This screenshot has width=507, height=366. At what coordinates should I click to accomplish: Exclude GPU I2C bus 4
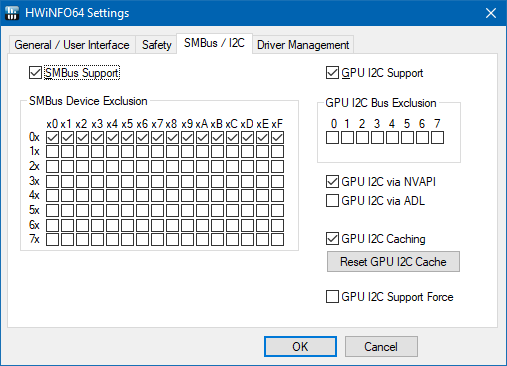click(x=392, y=137)
